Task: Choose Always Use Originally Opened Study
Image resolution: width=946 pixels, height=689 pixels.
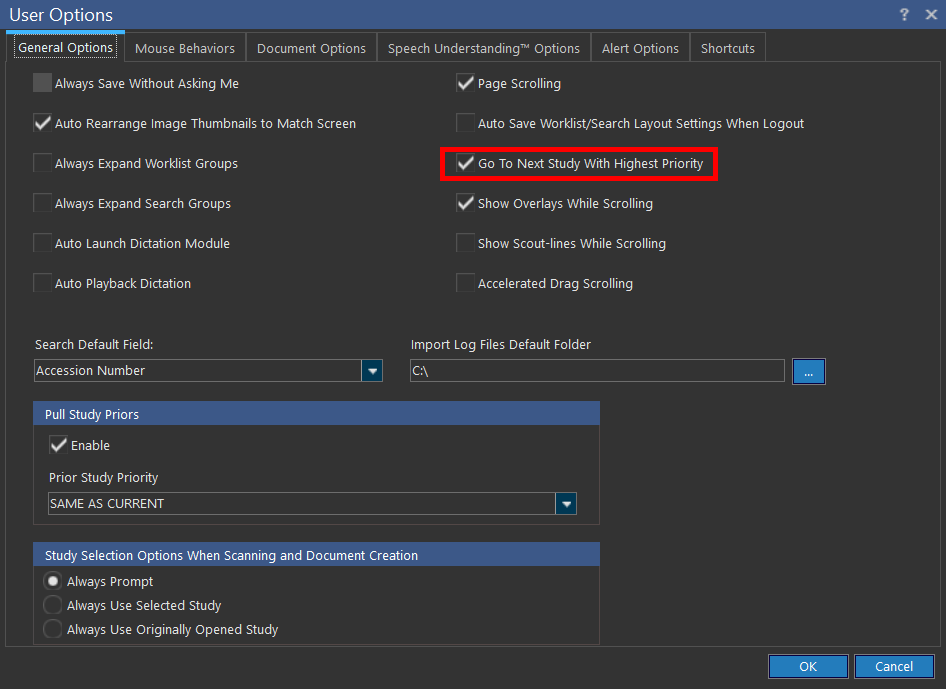Action: [x=53, y=629]
